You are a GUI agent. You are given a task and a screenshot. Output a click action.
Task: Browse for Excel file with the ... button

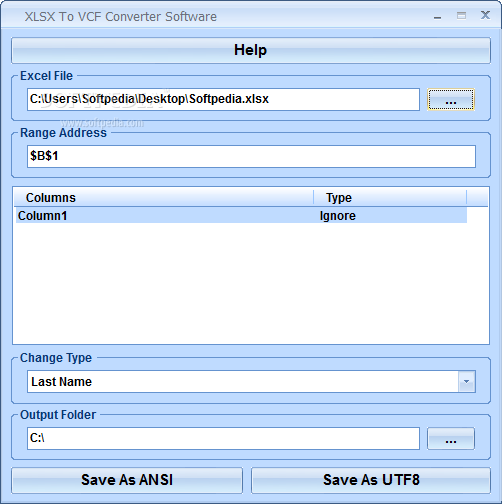[451, 99]
